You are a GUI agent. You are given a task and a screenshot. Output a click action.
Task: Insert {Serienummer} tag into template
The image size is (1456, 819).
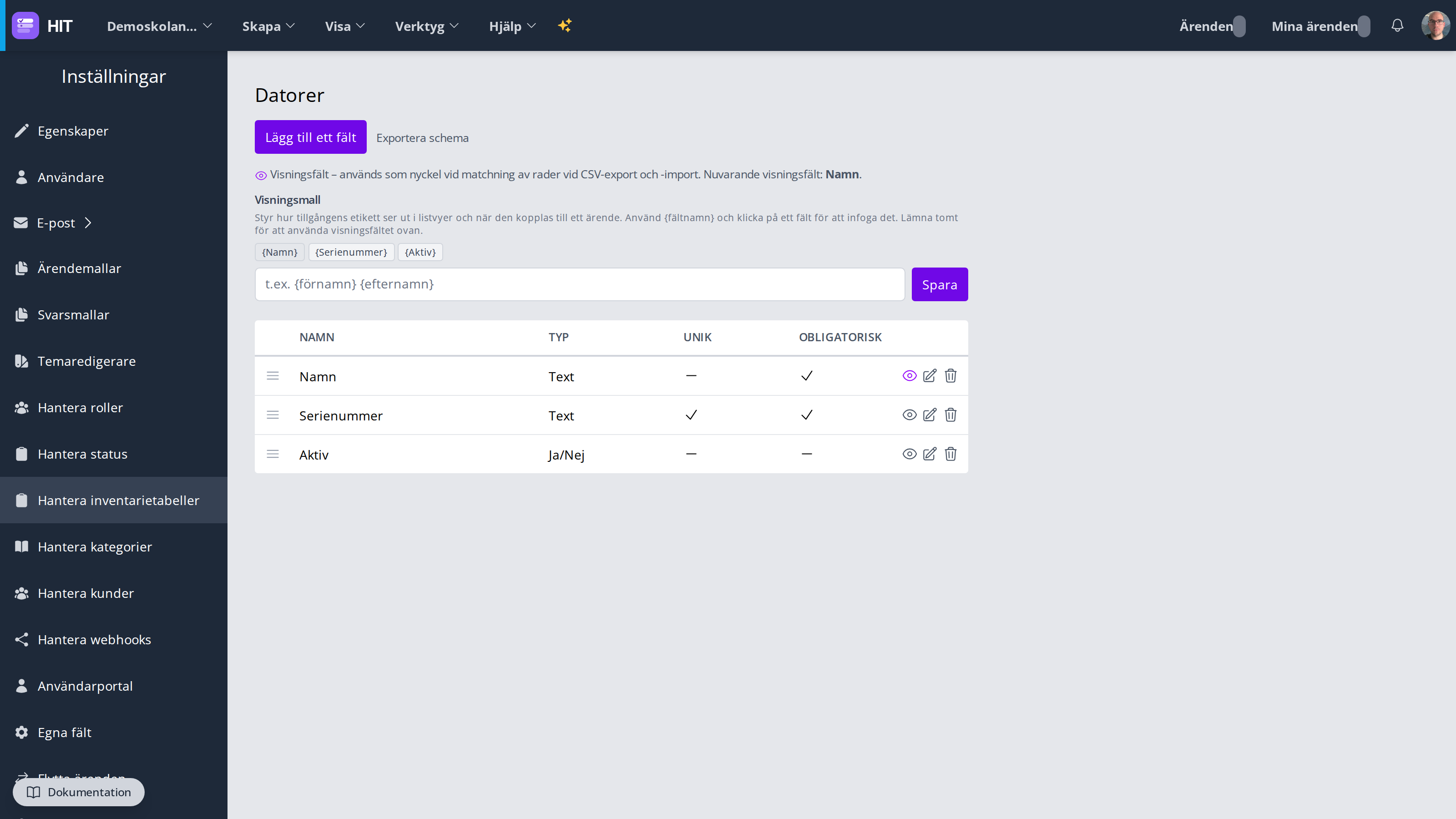pyautogui.click(x=351, y=252)
